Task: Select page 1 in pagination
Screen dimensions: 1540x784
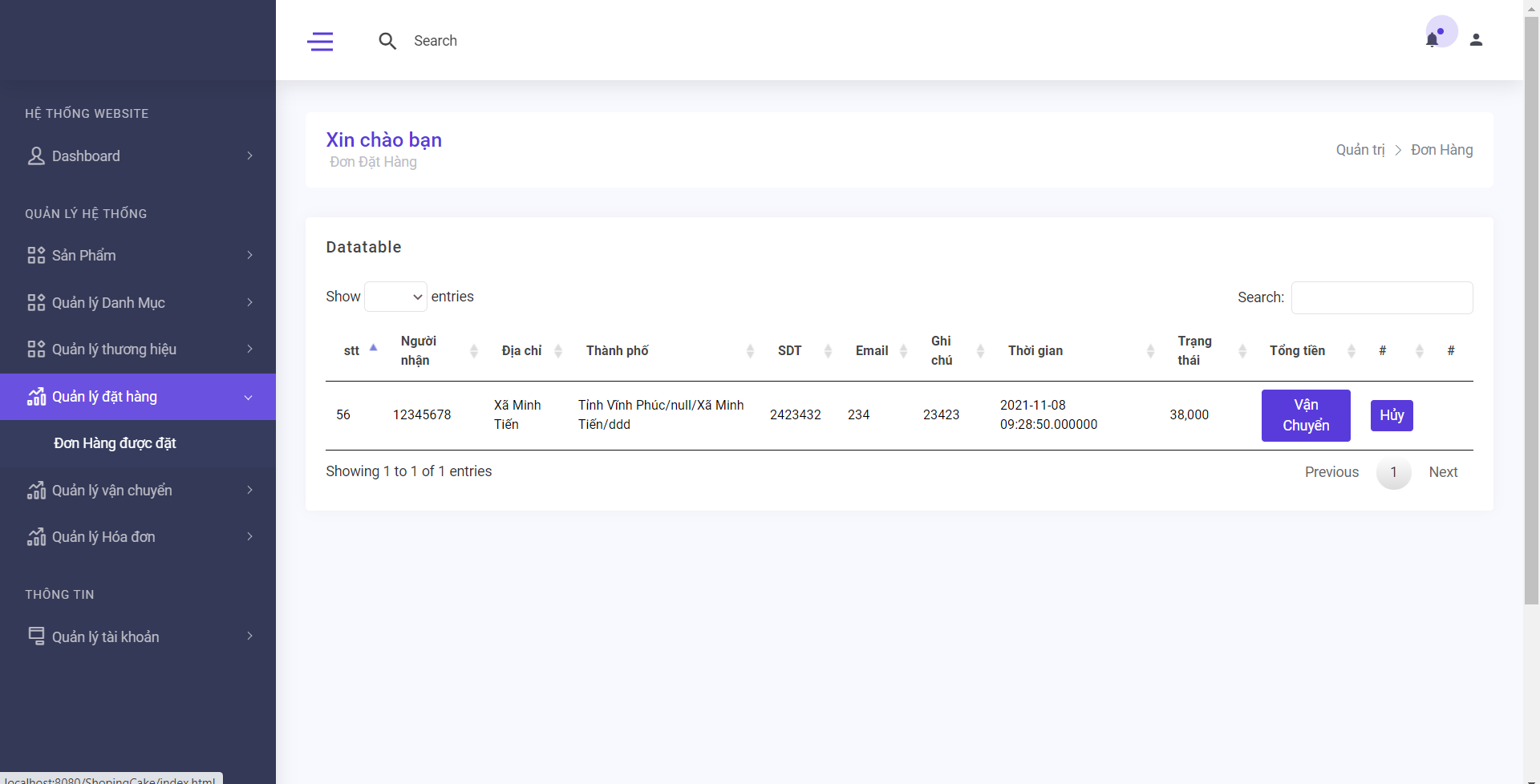Action: pyautogui.click(x=1394, y=472)
